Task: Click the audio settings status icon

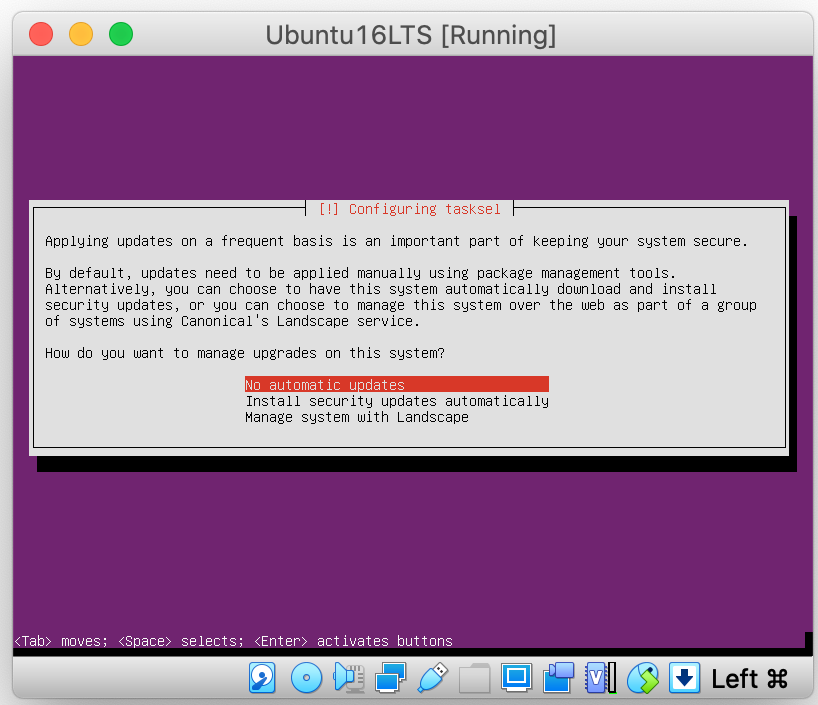Action: point(348,678)
